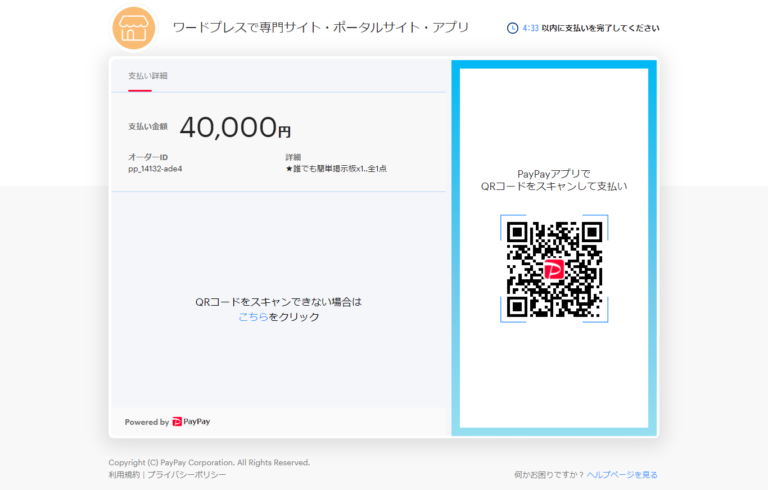The width and height of the screenshot is (768, 490).
Task: Select the 支払い詳細 tab
Action: (147, 76)
